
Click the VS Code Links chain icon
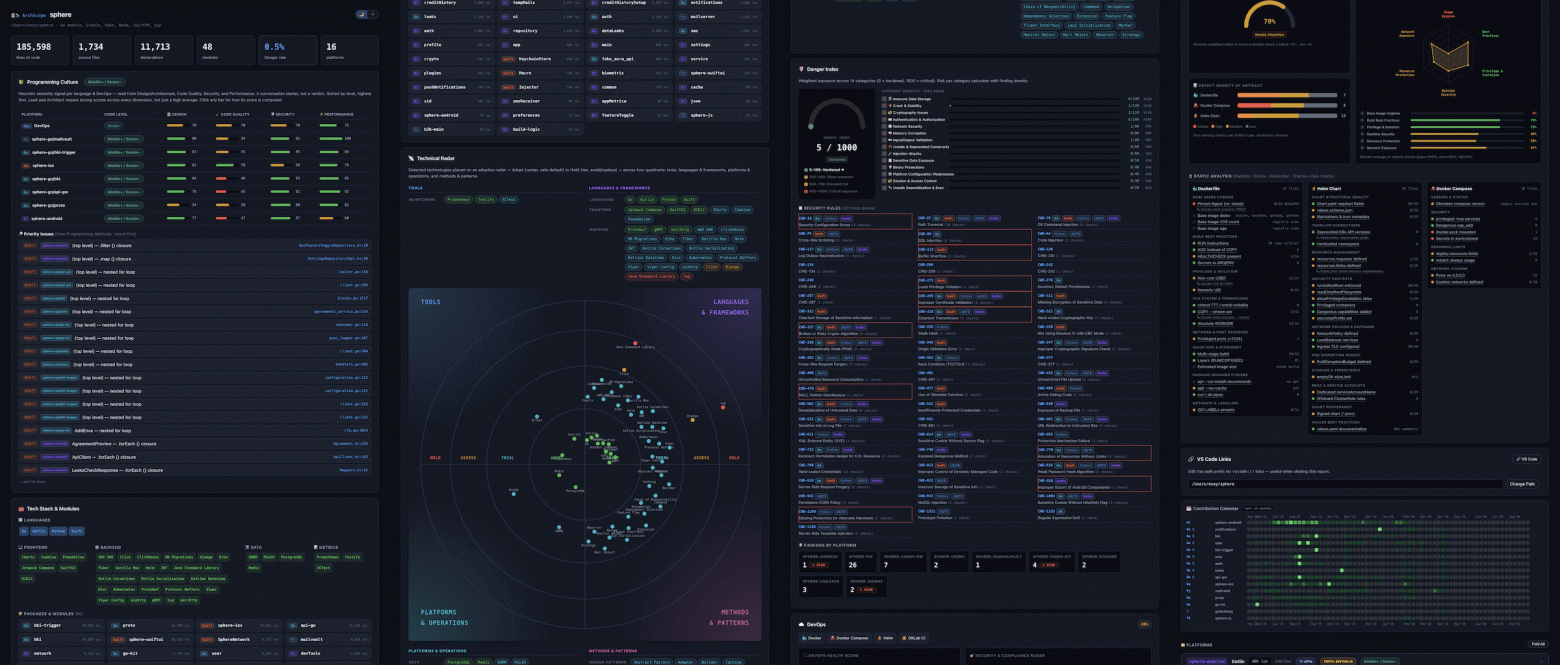tap(1190, 459)
